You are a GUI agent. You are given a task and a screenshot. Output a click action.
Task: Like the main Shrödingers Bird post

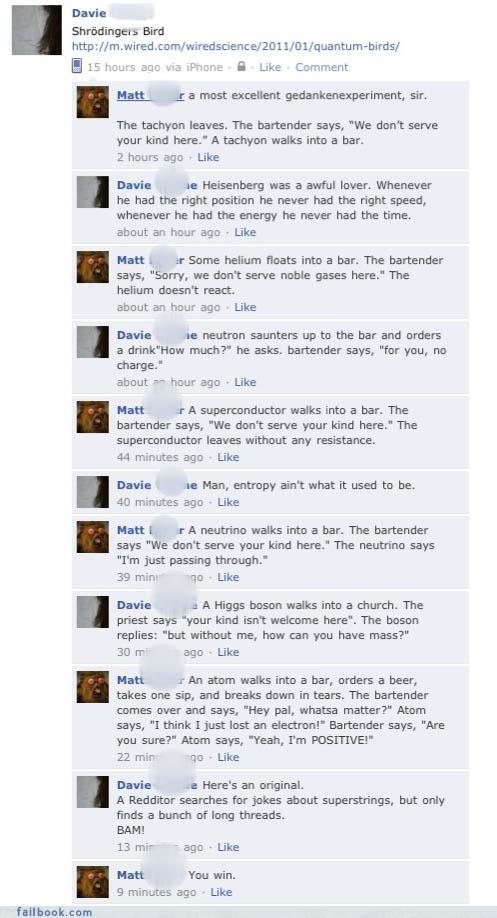coord(270,67)
